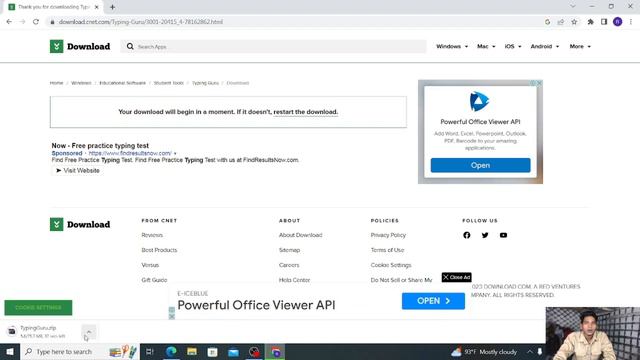Open the weather widget showing 93°F

(484, 351)
